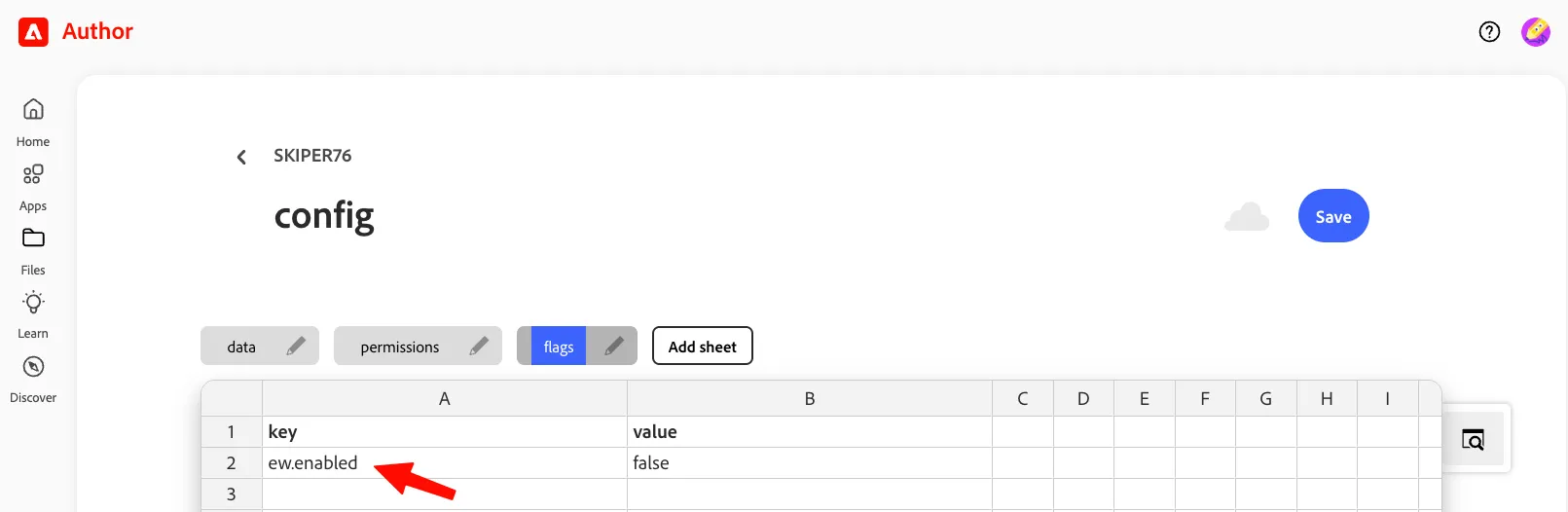Select row 3 header
The width and height of the screenshot is (1568, 512).
coord(232,494)
